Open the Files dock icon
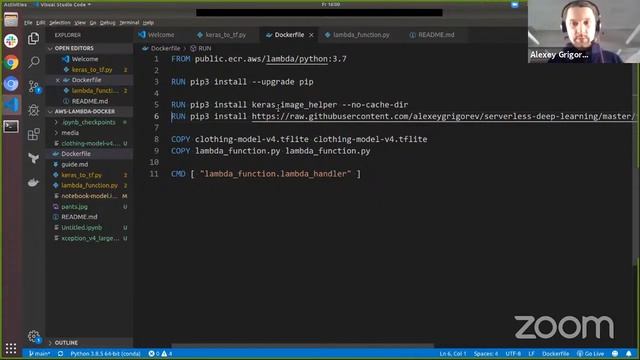Viewport: 640px width, 360px height. (x=11, y=19)
